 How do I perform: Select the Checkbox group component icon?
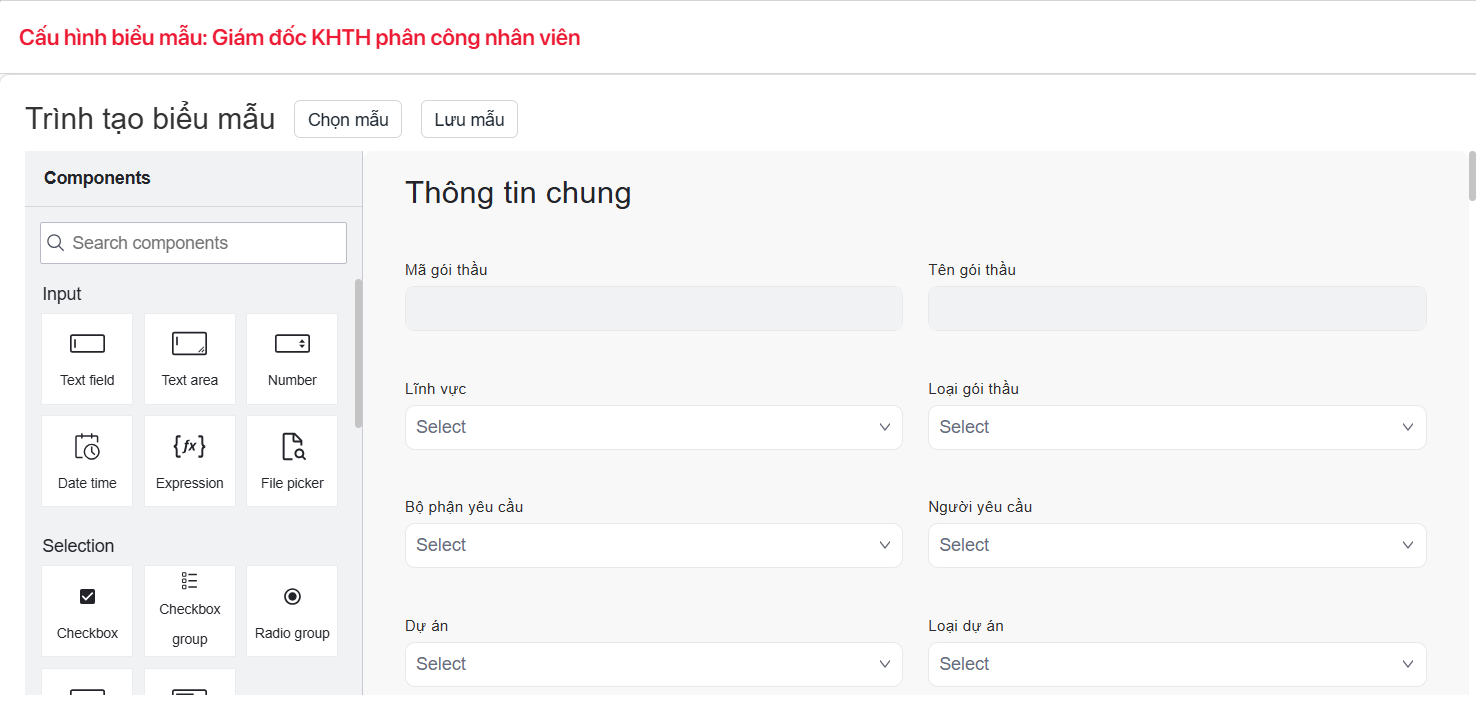point(189,581)
